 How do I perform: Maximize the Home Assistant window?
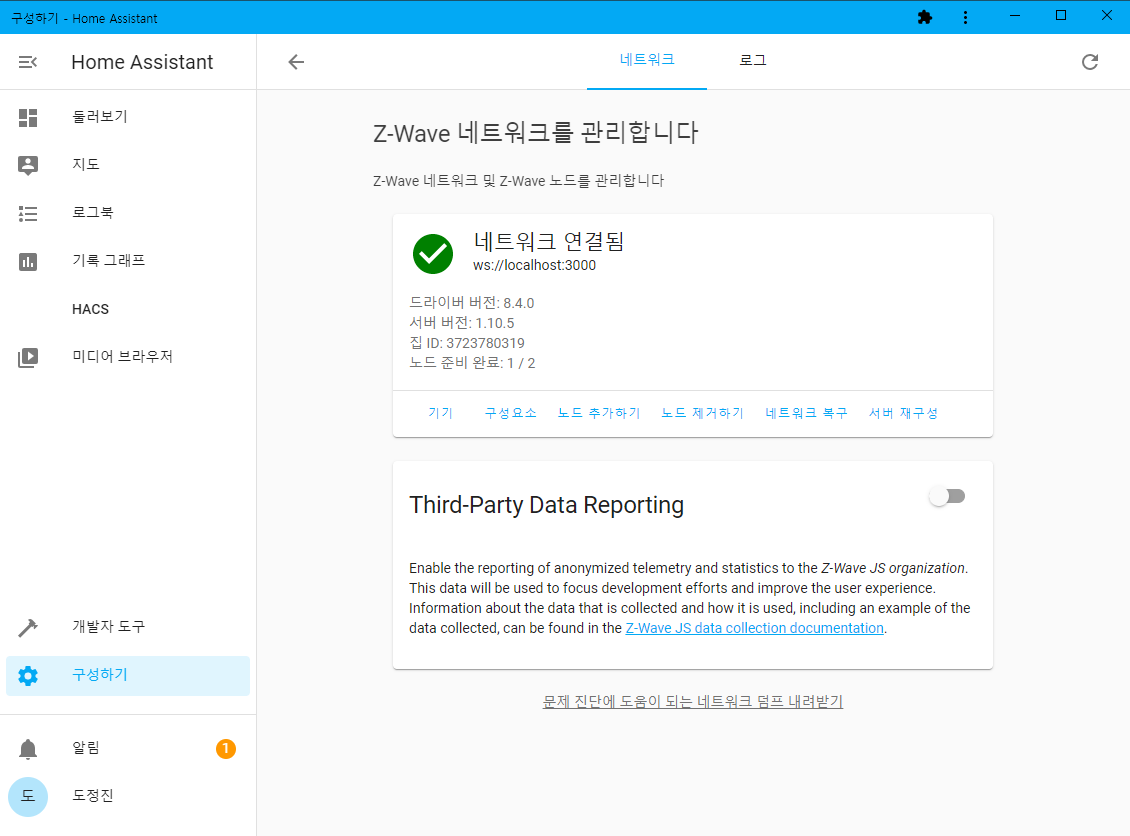[x=1061, y=16]
